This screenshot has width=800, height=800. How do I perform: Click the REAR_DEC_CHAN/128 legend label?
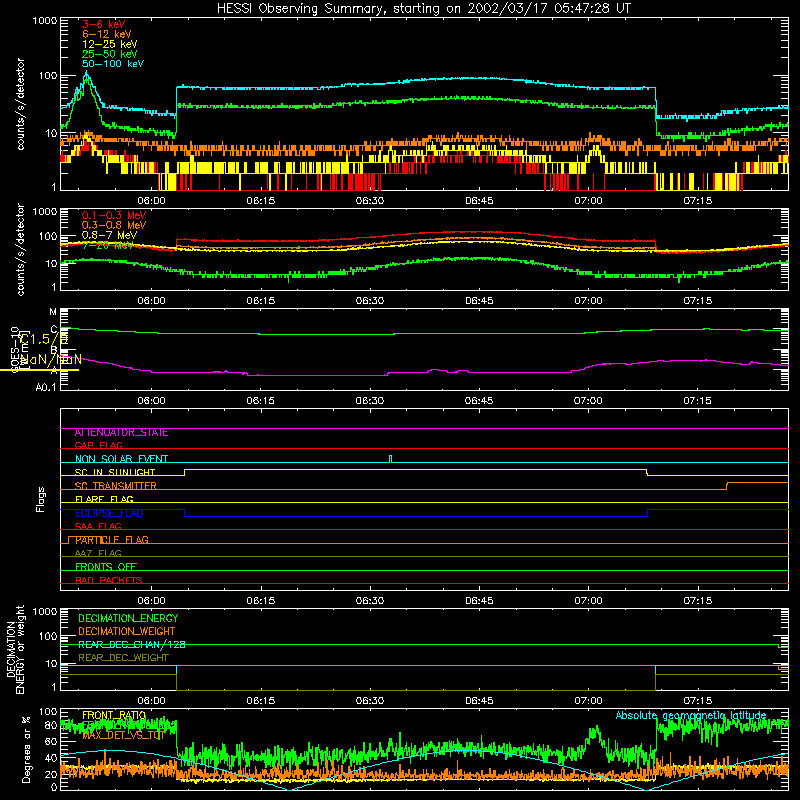[x=132, y=644]
